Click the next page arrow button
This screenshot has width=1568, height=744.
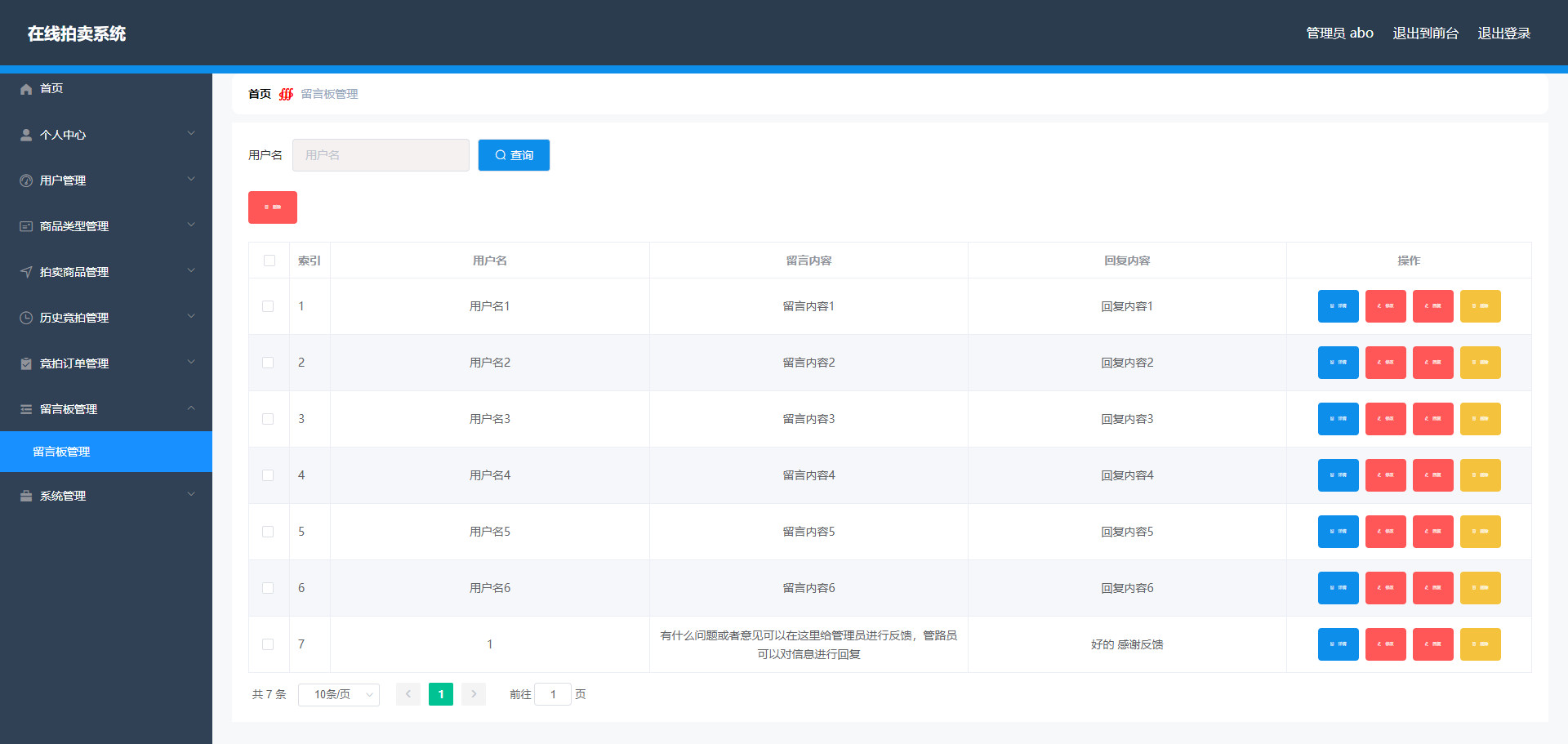474,694
